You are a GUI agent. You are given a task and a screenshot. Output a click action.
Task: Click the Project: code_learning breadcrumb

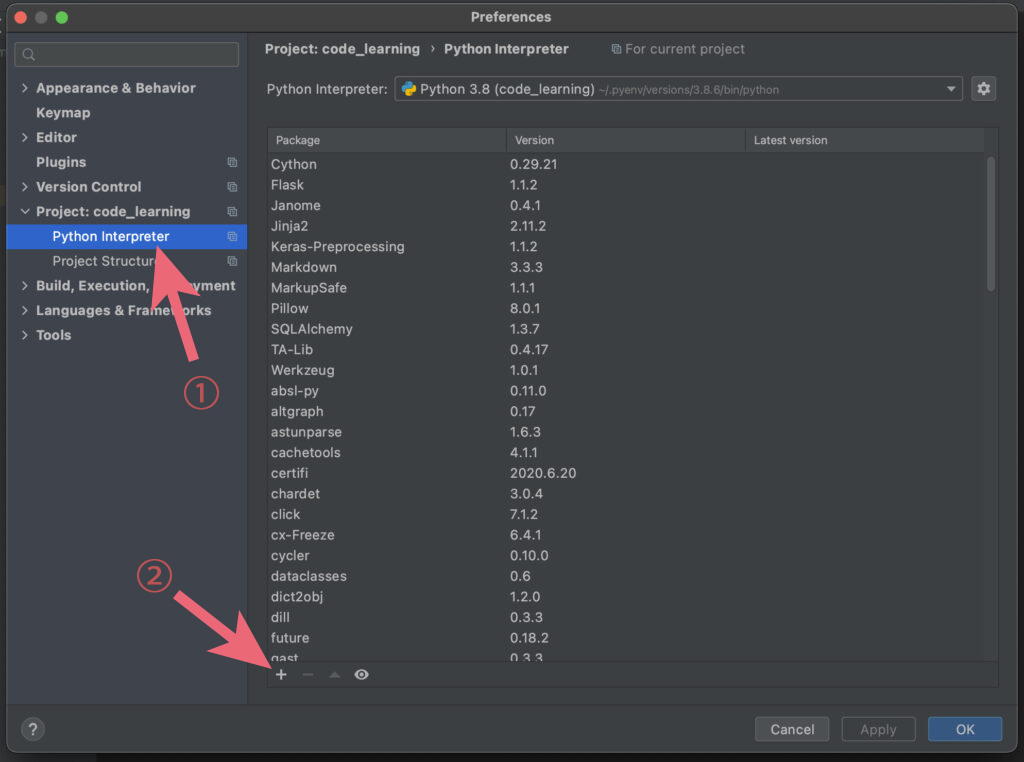coord(342,49)
